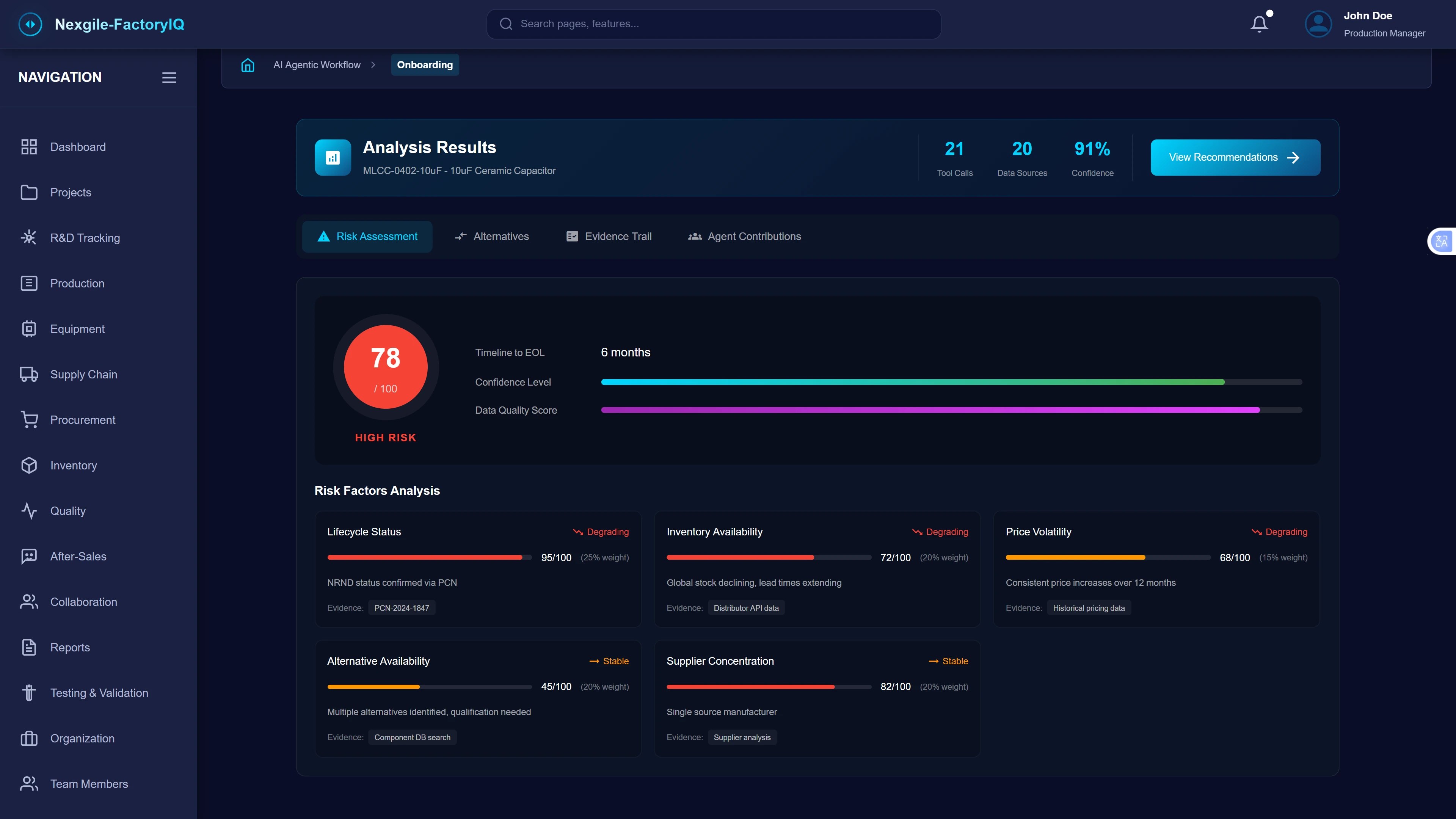The height and width of the screenshot is (819, 1456).
Task: Open the Supply Chain section
Action: click(83, 374)
